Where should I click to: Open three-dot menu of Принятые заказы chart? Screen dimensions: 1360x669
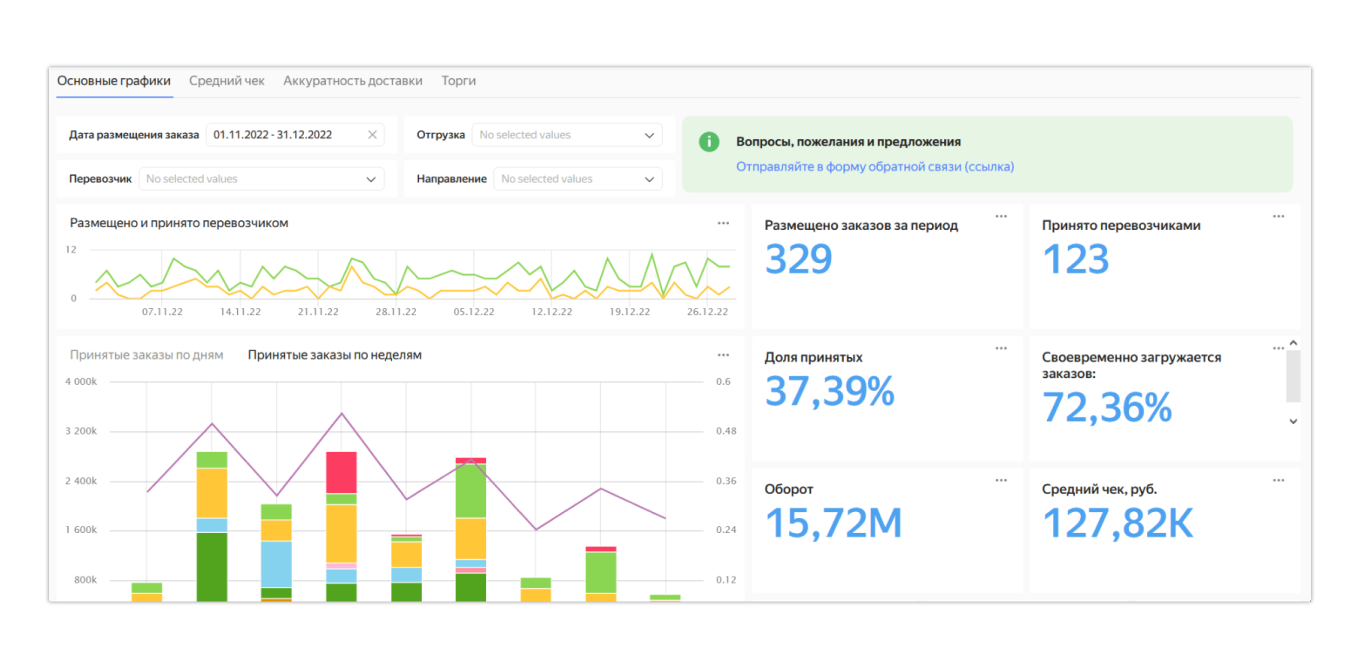point(723,355)
